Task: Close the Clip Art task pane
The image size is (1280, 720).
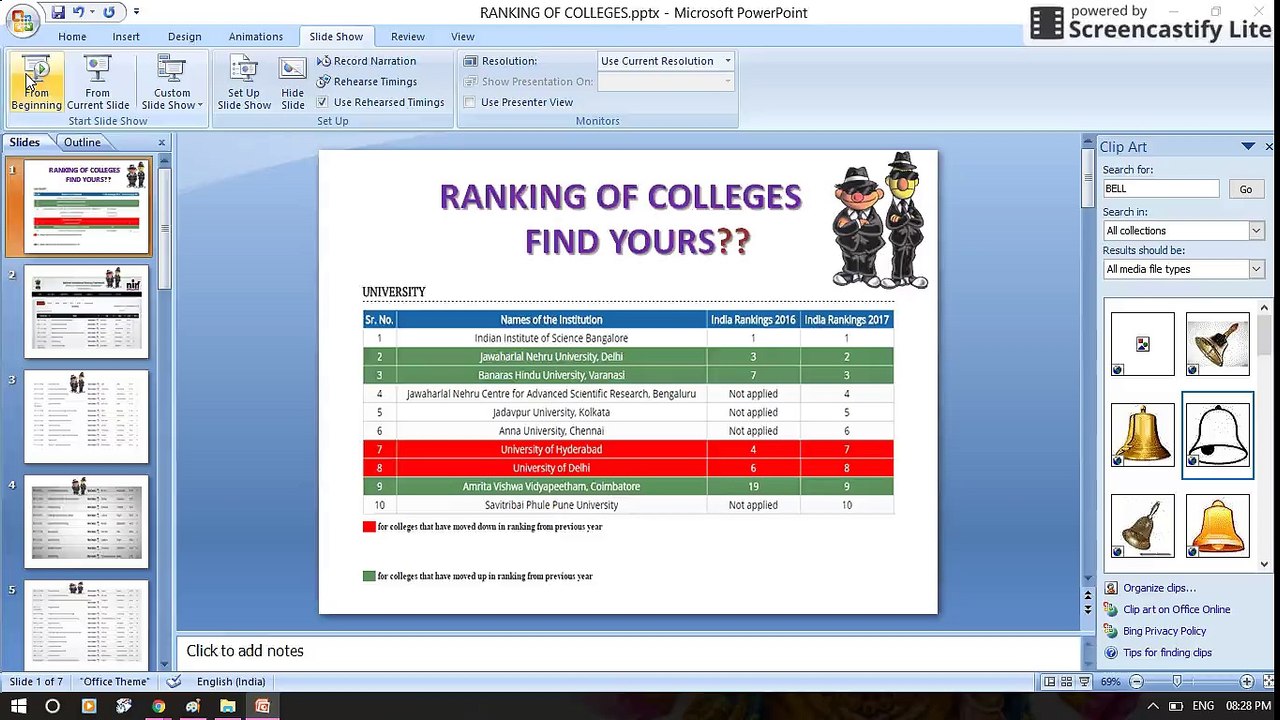Action: click(x=1269, y=147)
